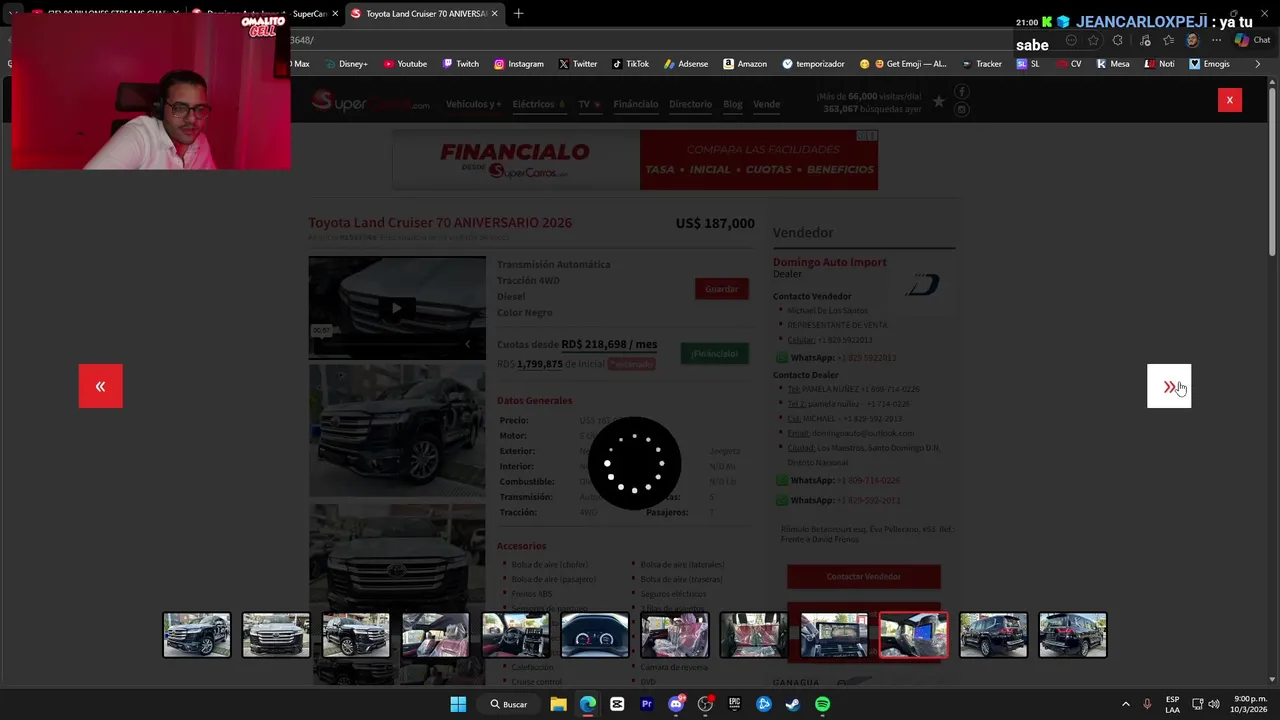Play the vehicle video preview
The image size is (1280, 720).
397,307
